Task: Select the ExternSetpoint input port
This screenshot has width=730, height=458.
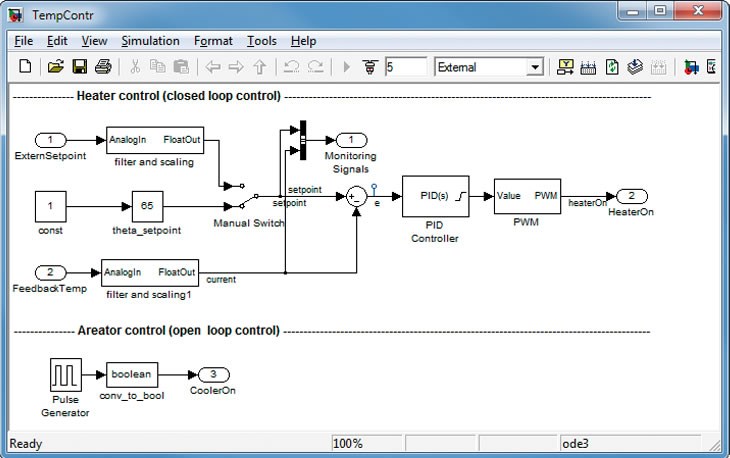Action: [50, 140]
